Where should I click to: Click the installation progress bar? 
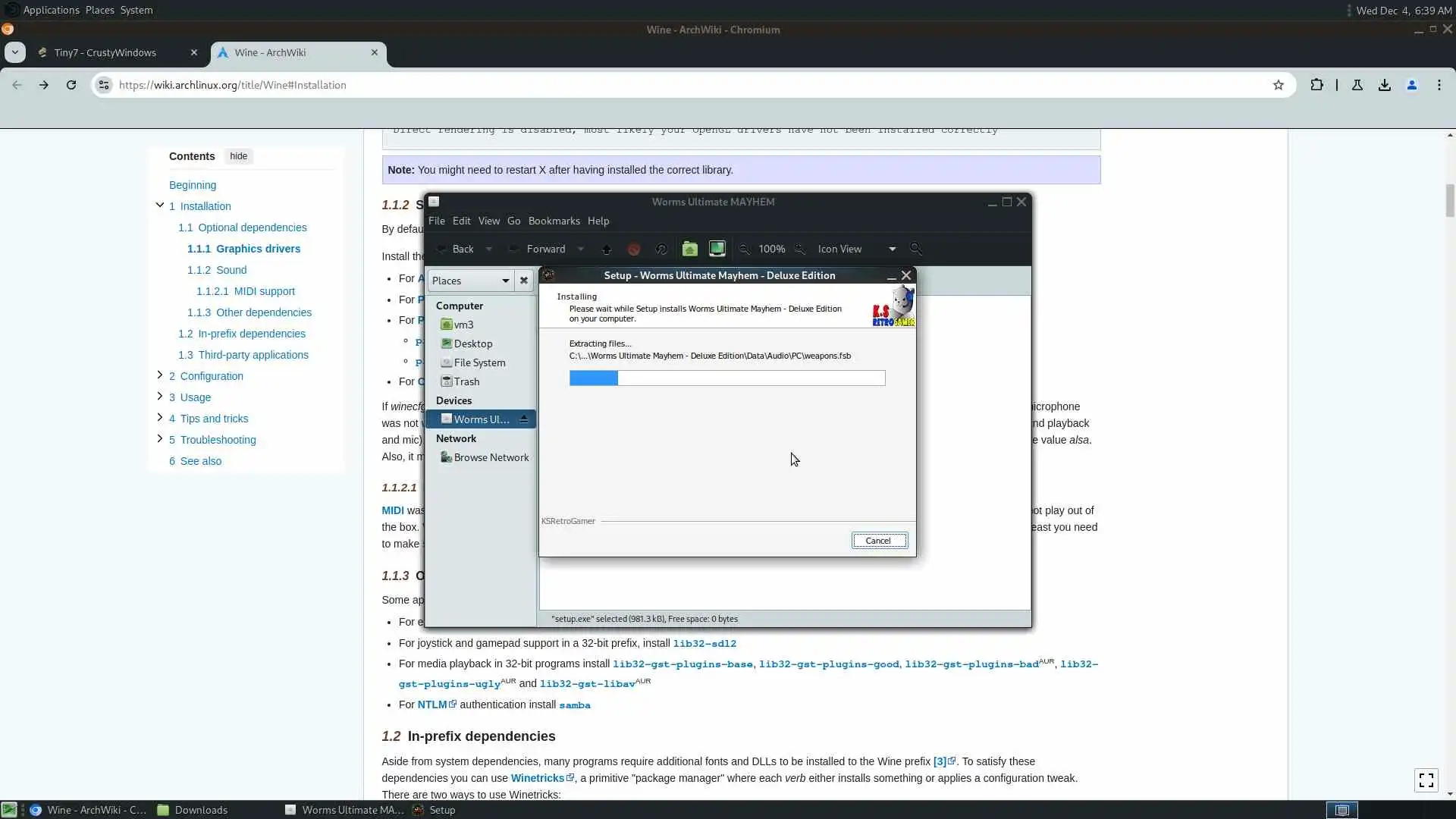[726, 378]
